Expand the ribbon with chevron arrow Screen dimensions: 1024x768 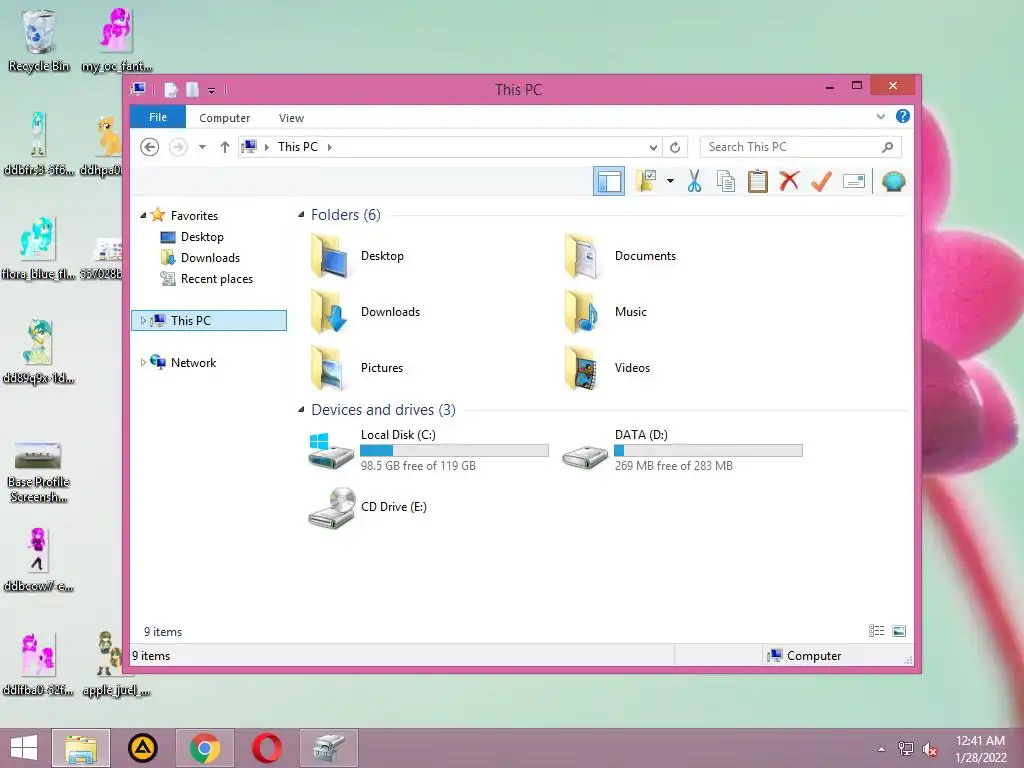coord(880,117)
